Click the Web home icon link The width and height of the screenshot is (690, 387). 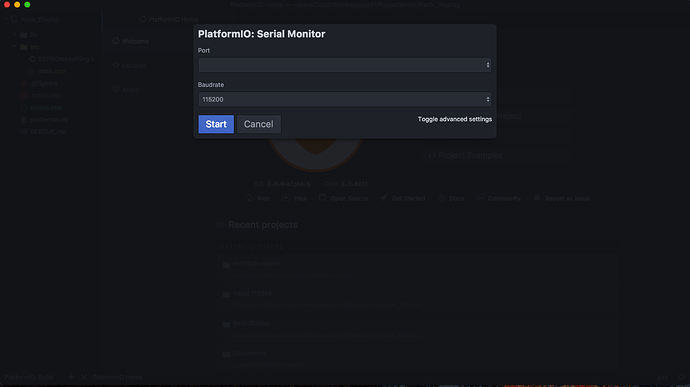coord(249,198)
